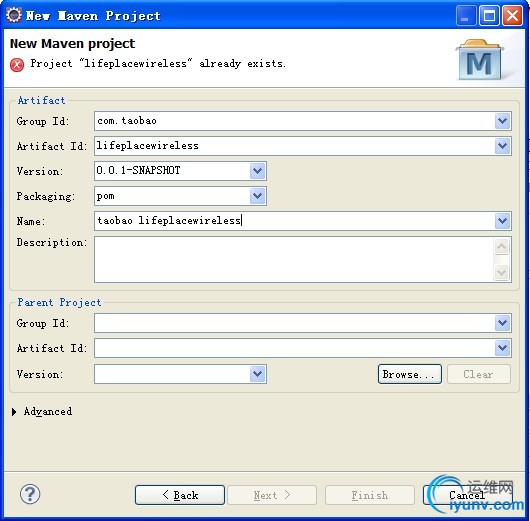The image size is (530, 521).
Task: Open the Name field dropdown arrow
Action: click(503, 221)
